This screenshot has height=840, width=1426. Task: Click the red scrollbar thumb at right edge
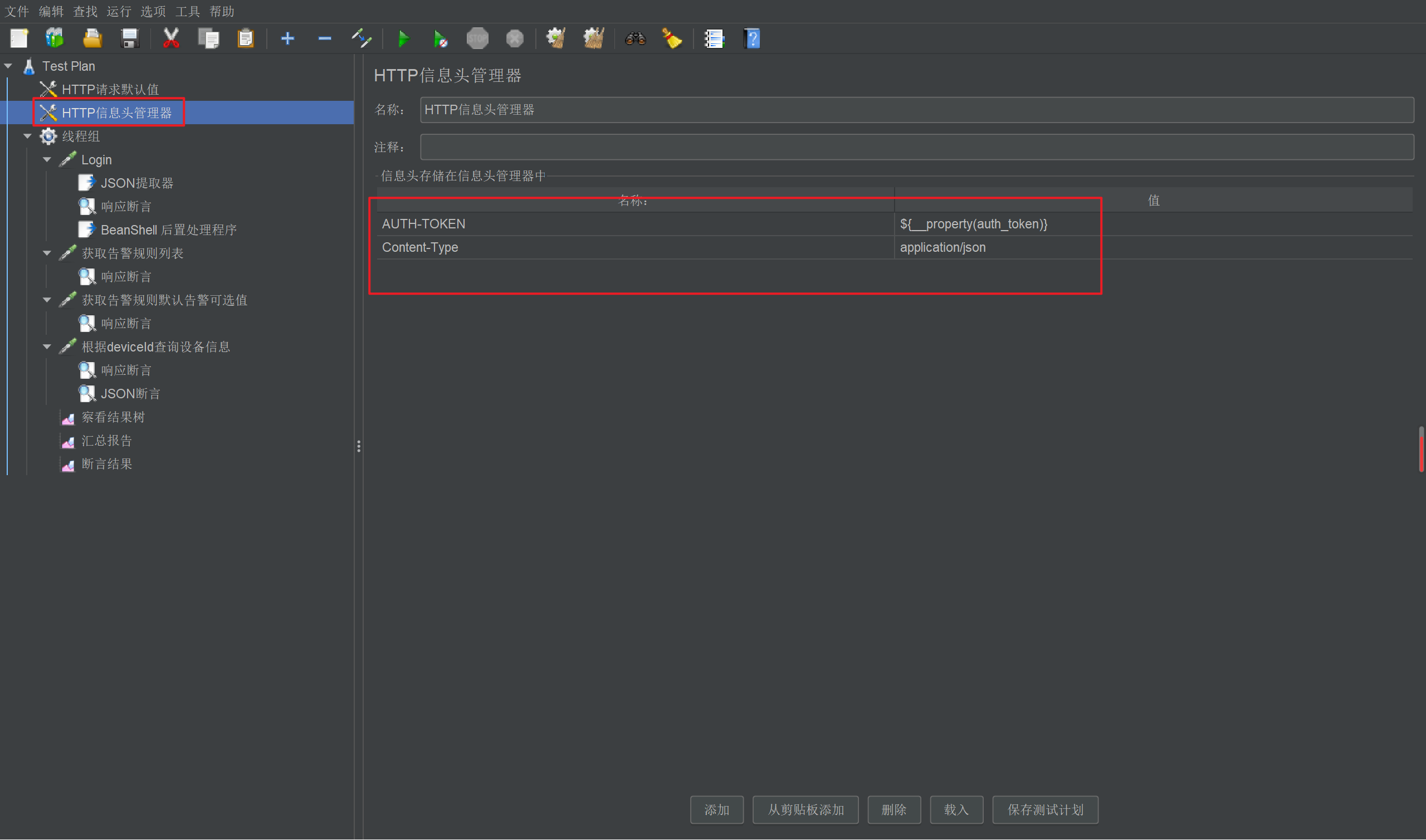pos(1421,450)
